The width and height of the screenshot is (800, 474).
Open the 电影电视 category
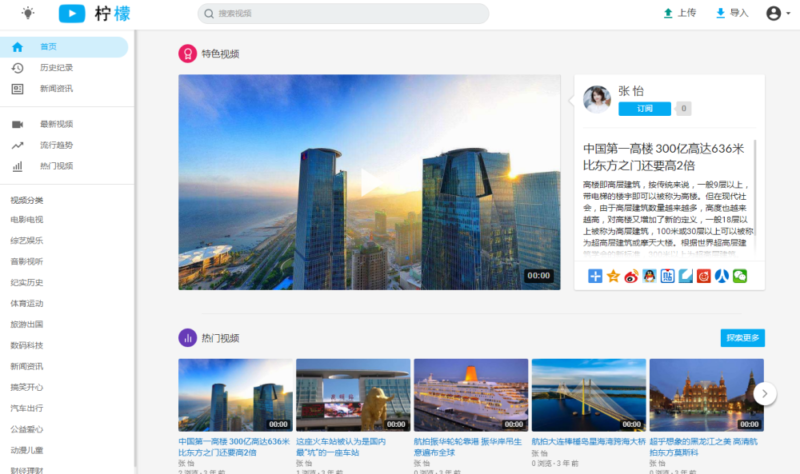(x=27, y=219)
